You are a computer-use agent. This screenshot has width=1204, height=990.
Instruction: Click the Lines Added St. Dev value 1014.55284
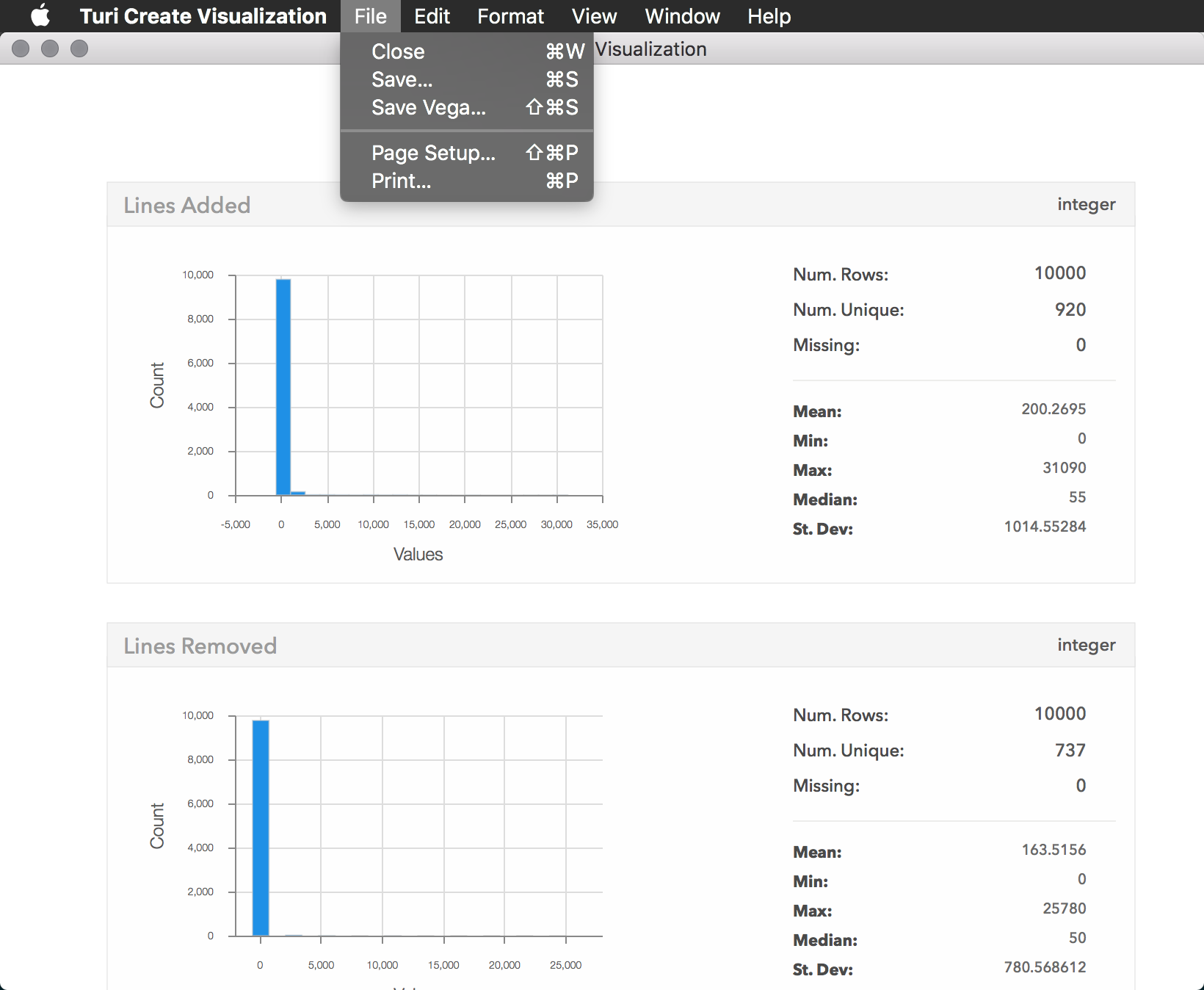click(1045, 527)
